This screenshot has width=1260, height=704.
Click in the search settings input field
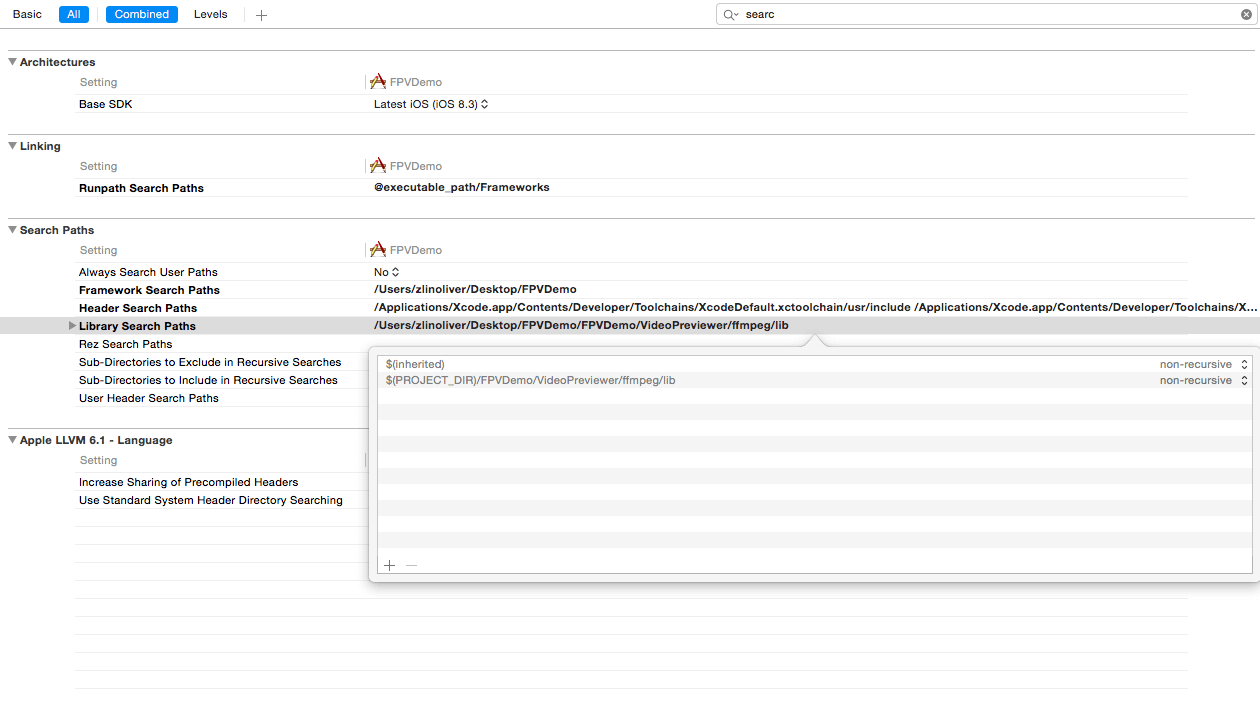(x=990, y=15)
